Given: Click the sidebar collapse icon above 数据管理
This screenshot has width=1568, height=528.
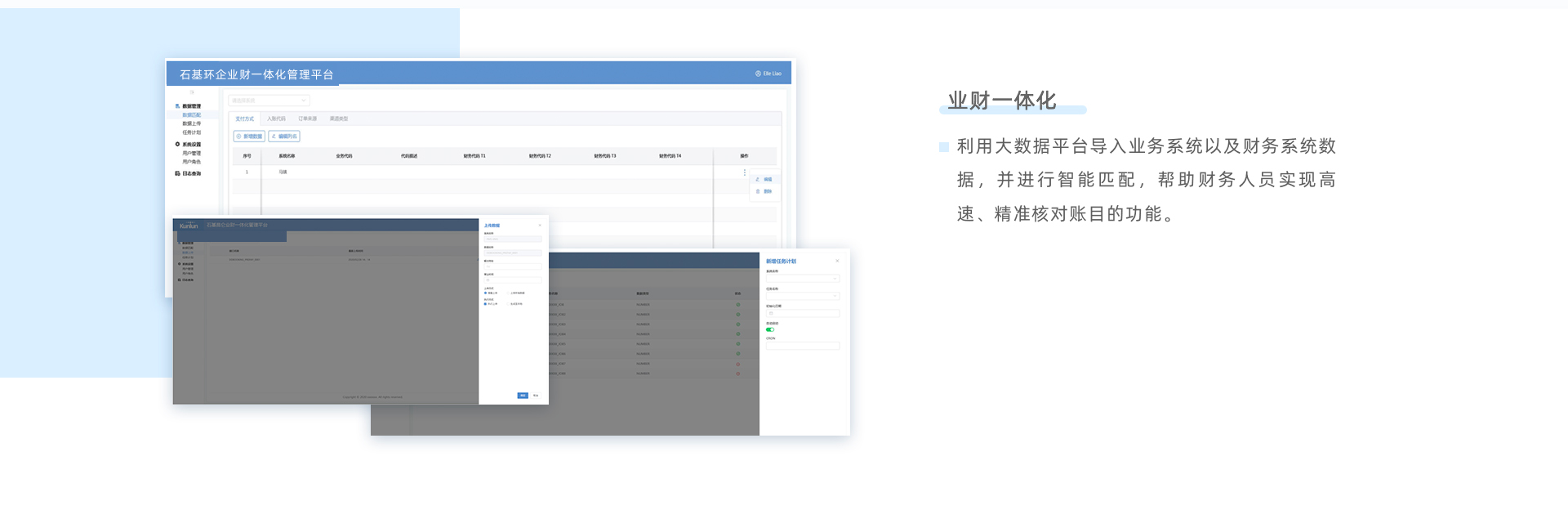Looking at the screenshot, I should coord(192,92).
